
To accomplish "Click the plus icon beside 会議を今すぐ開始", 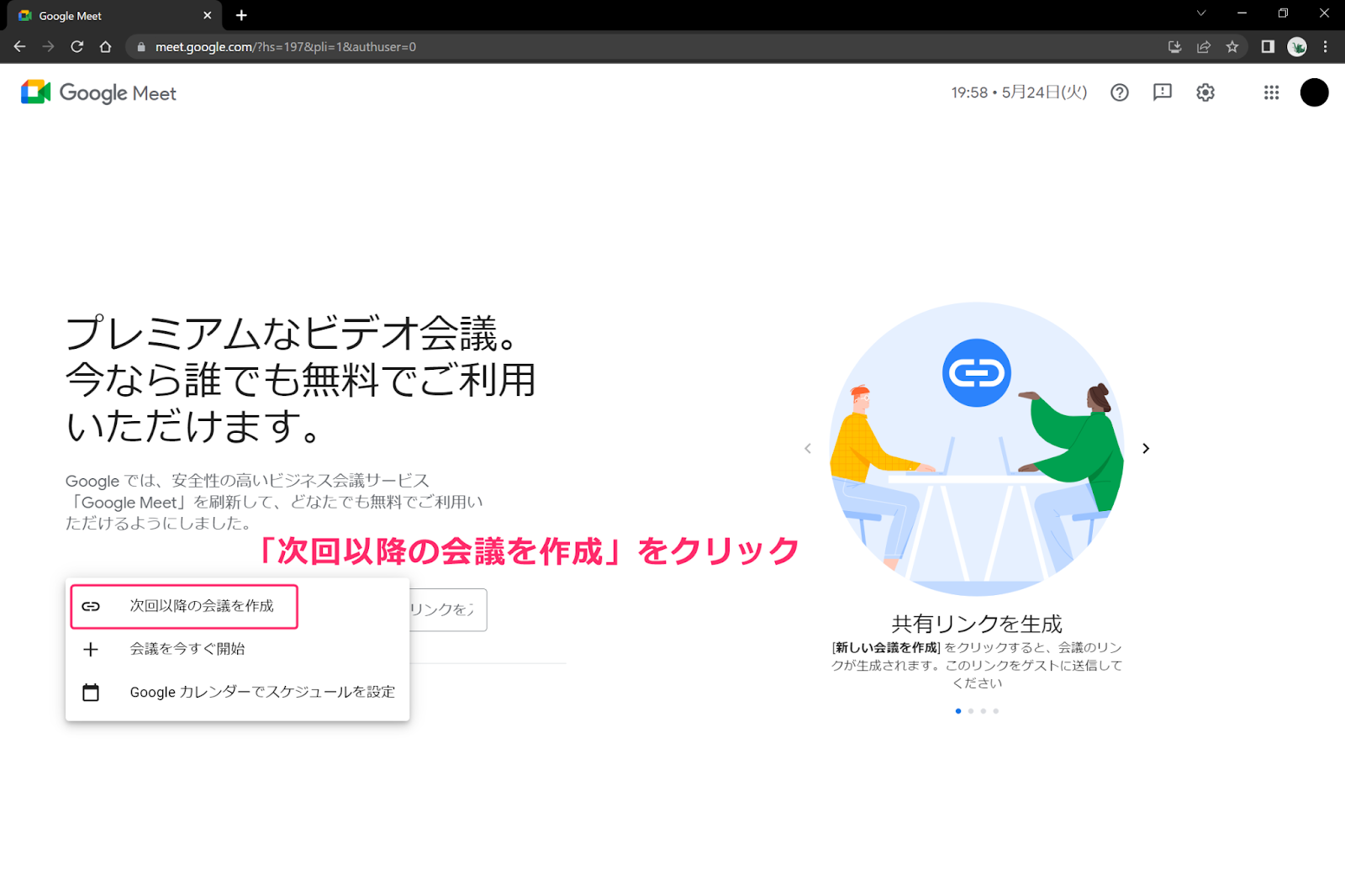I will 91,649.
